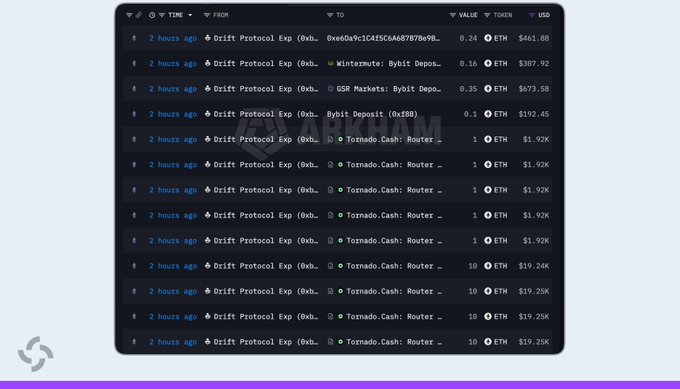Open the filter icon before the link icon
Image resolution: width=680 pixels, height=389 pixels.
129,15
